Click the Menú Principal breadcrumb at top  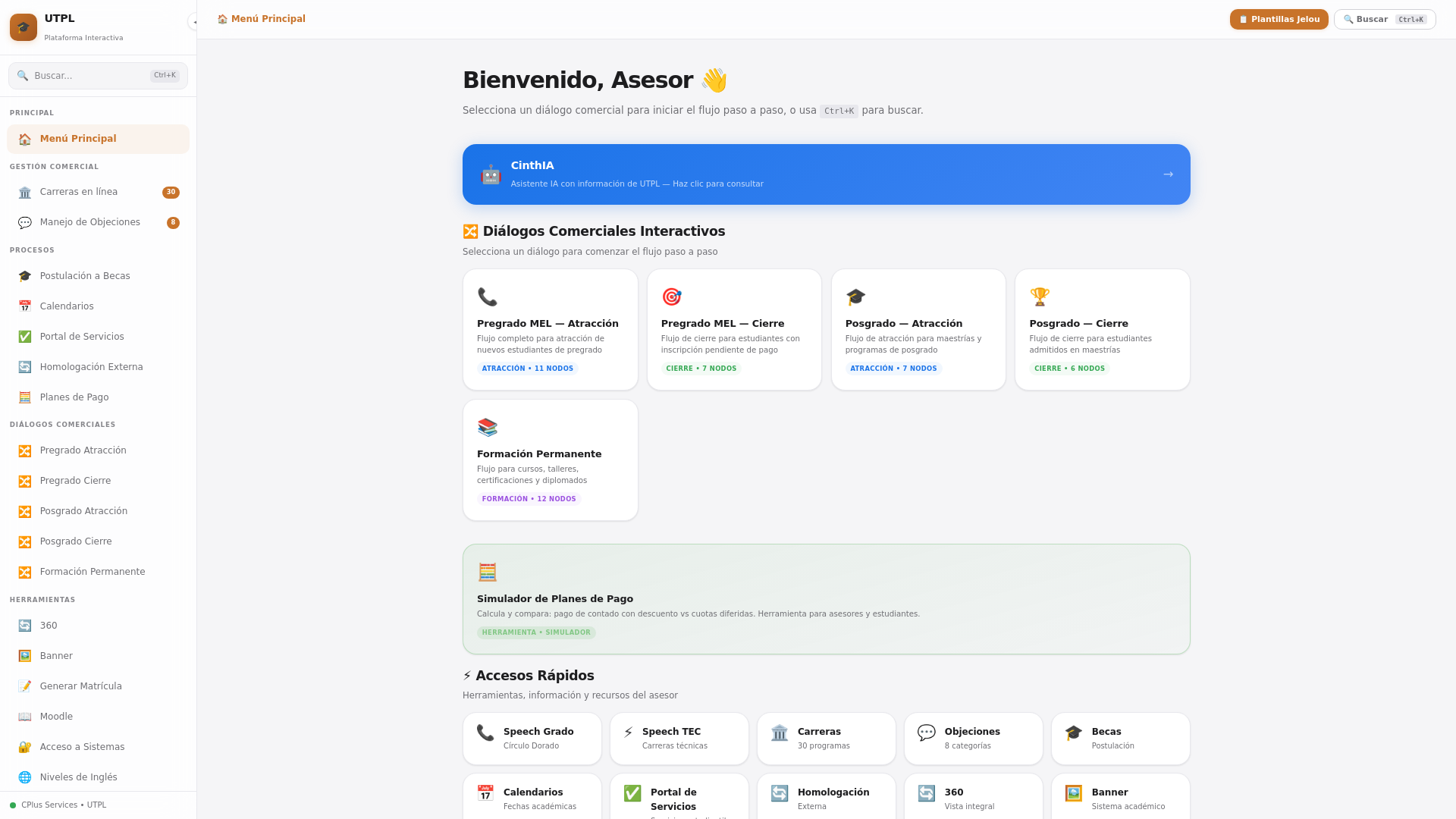coord(262,19)
